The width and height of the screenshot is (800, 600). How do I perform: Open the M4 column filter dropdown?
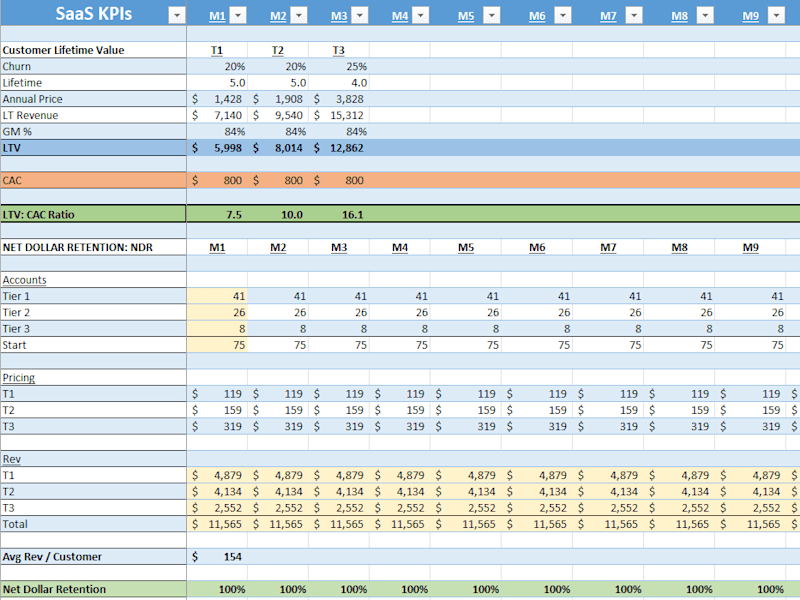coord(420,15)
